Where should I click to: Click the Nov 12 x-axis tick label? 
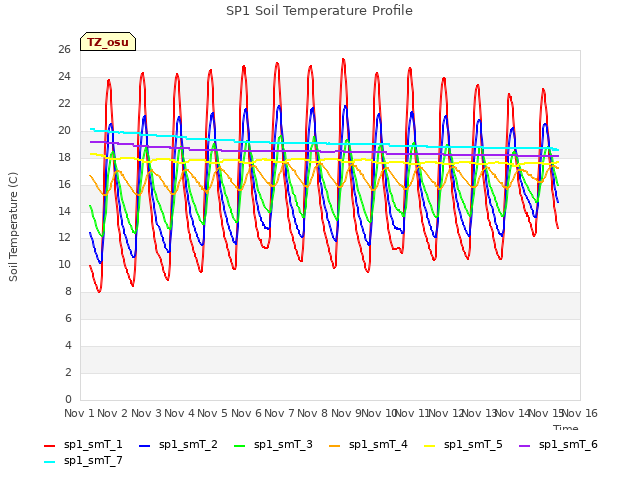(x=446, y=413)
